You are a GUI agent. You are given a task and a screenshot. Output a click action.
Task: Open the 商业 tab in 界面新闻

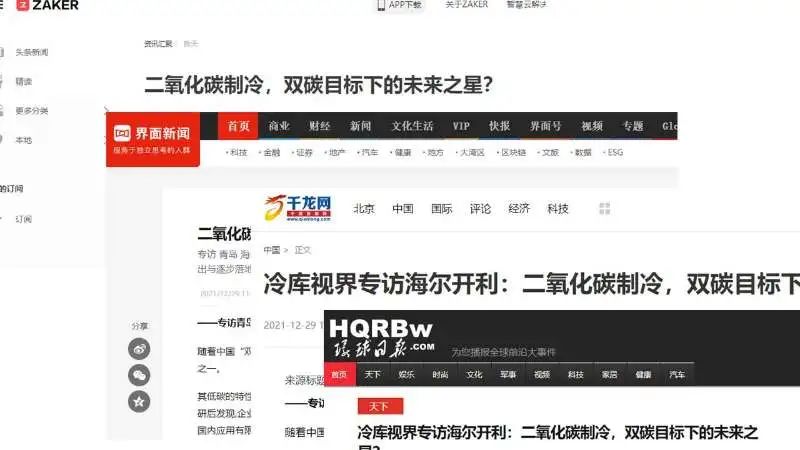coord(279,126)
